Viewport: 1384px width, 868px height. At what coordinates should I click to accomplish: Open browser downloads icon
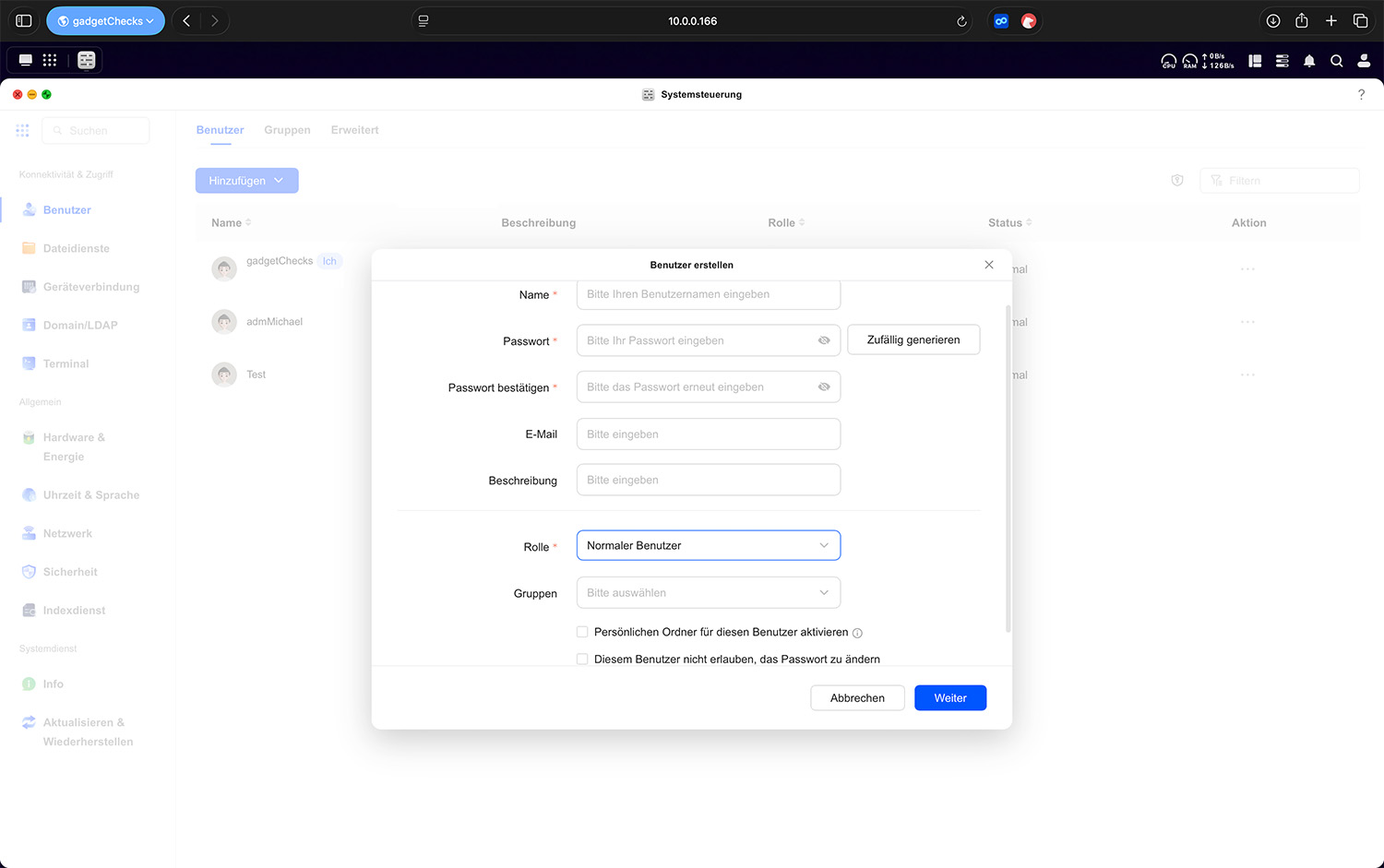pos(1272,21)
